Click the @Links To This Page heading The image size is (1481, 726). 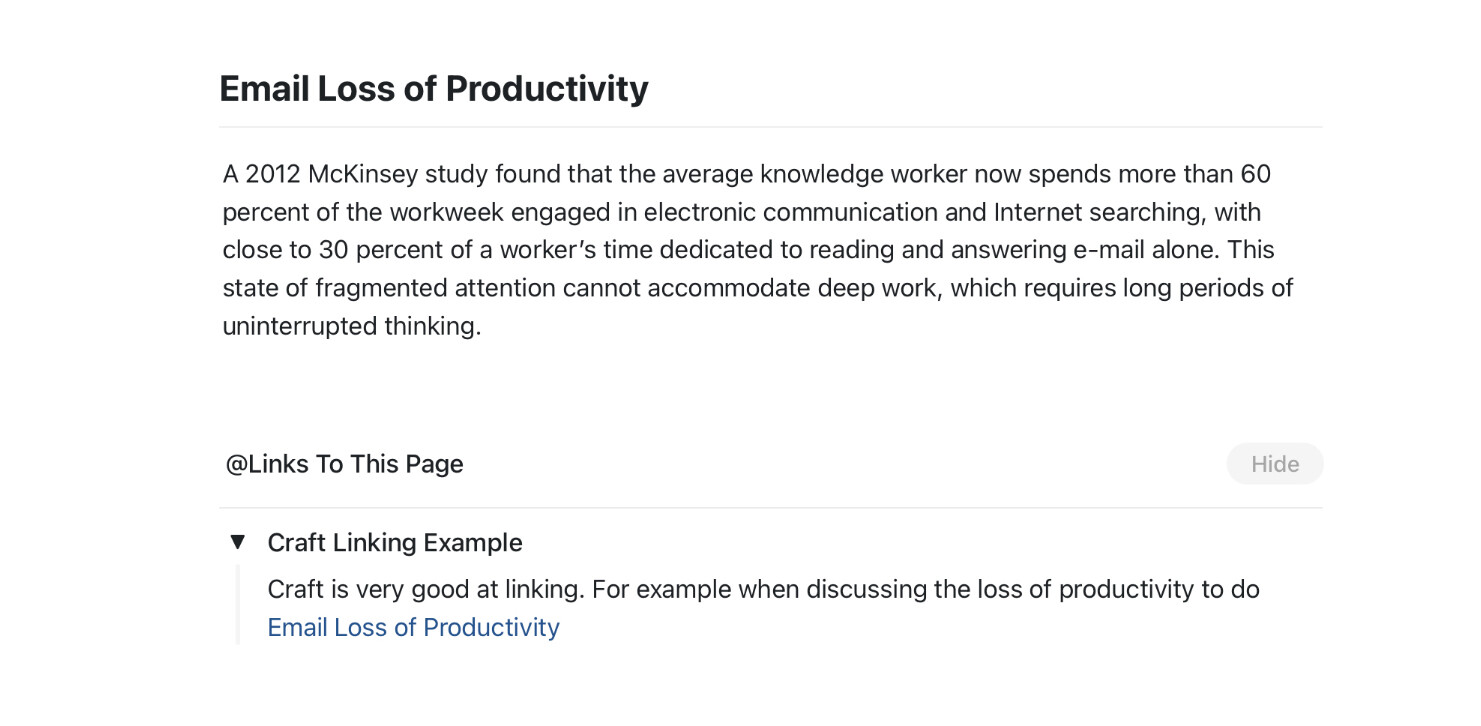click(x=344, y=464)
